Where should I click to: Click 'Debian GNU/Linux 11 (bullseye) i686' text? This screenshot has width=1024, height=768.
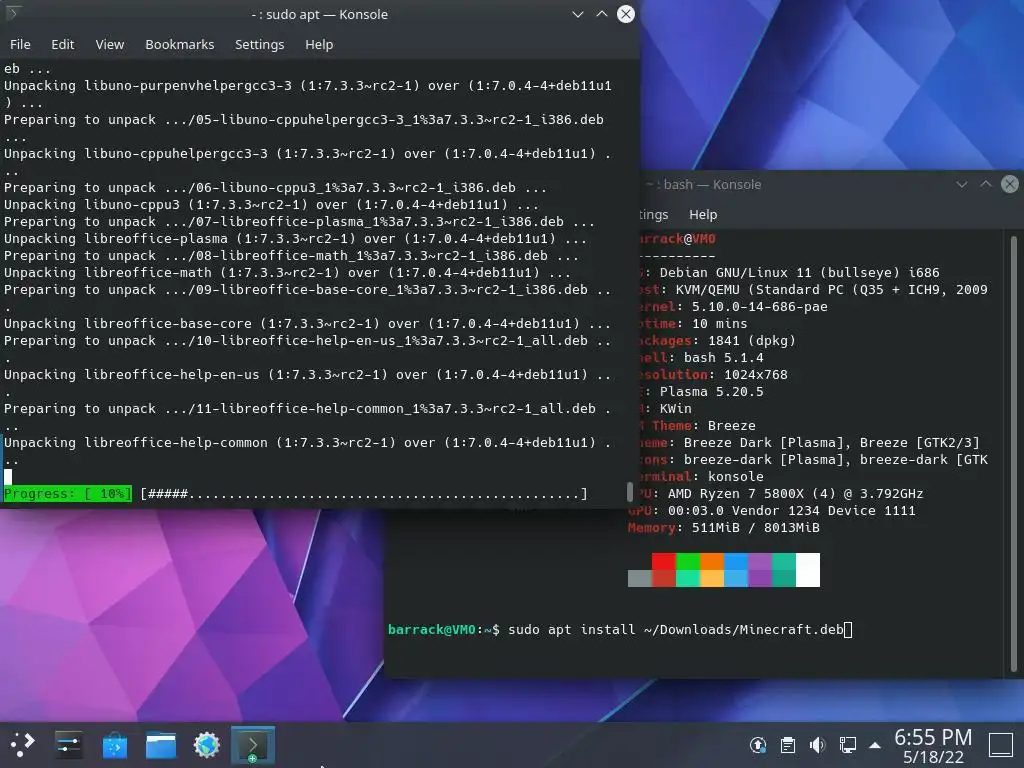(799, 272)
